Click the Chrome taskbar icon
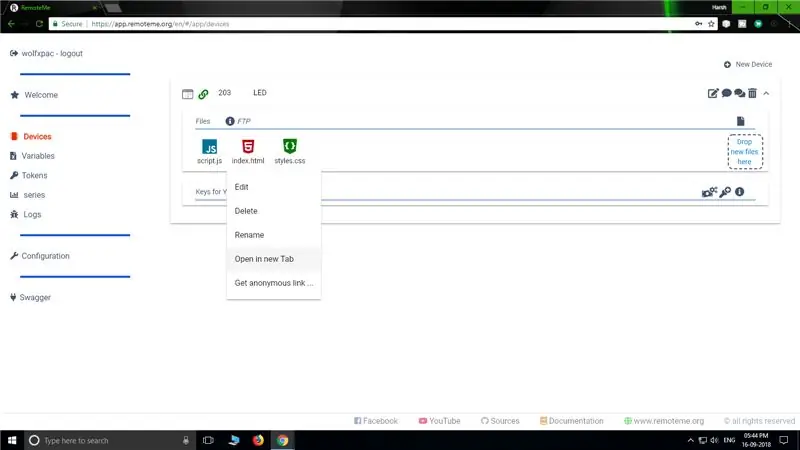This screenshot has height=450, width=800. tap(283, 440)
